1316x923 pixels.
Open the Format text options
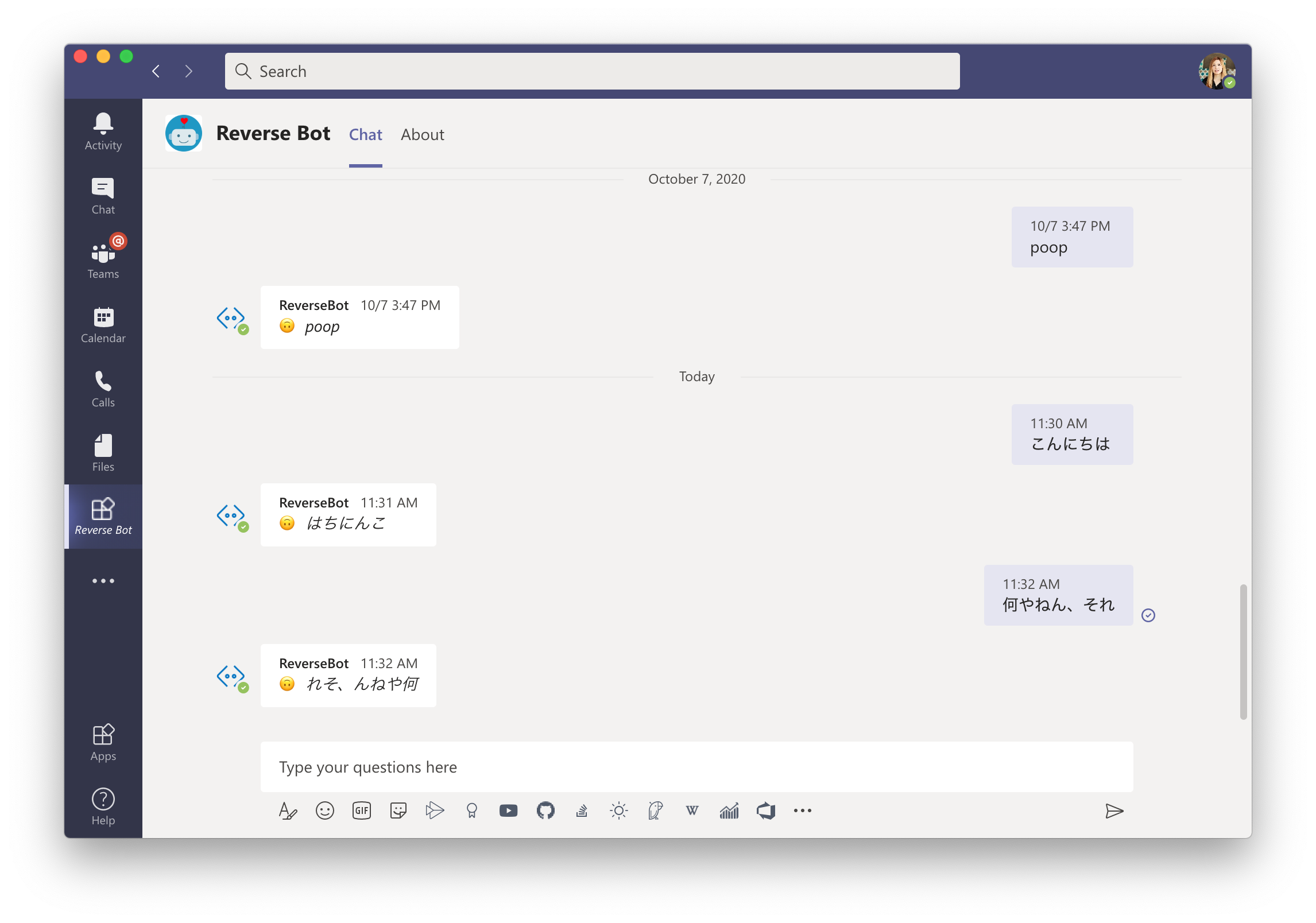click(288, 810)
